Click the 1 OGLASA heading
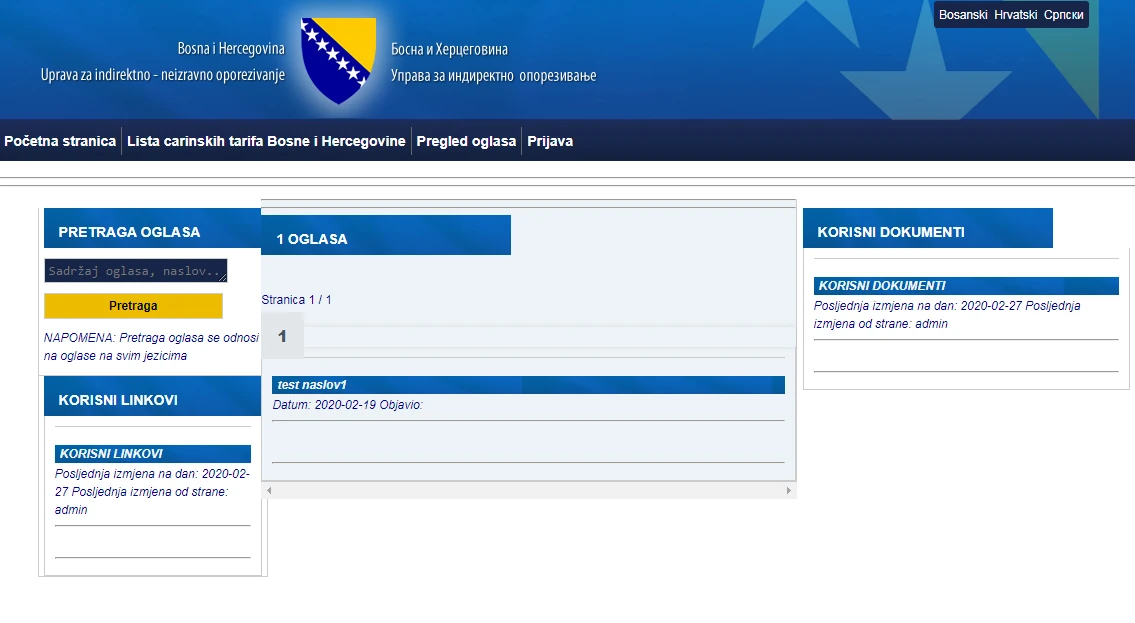This screenshot has height=623, width=1135. pos(386,235)
